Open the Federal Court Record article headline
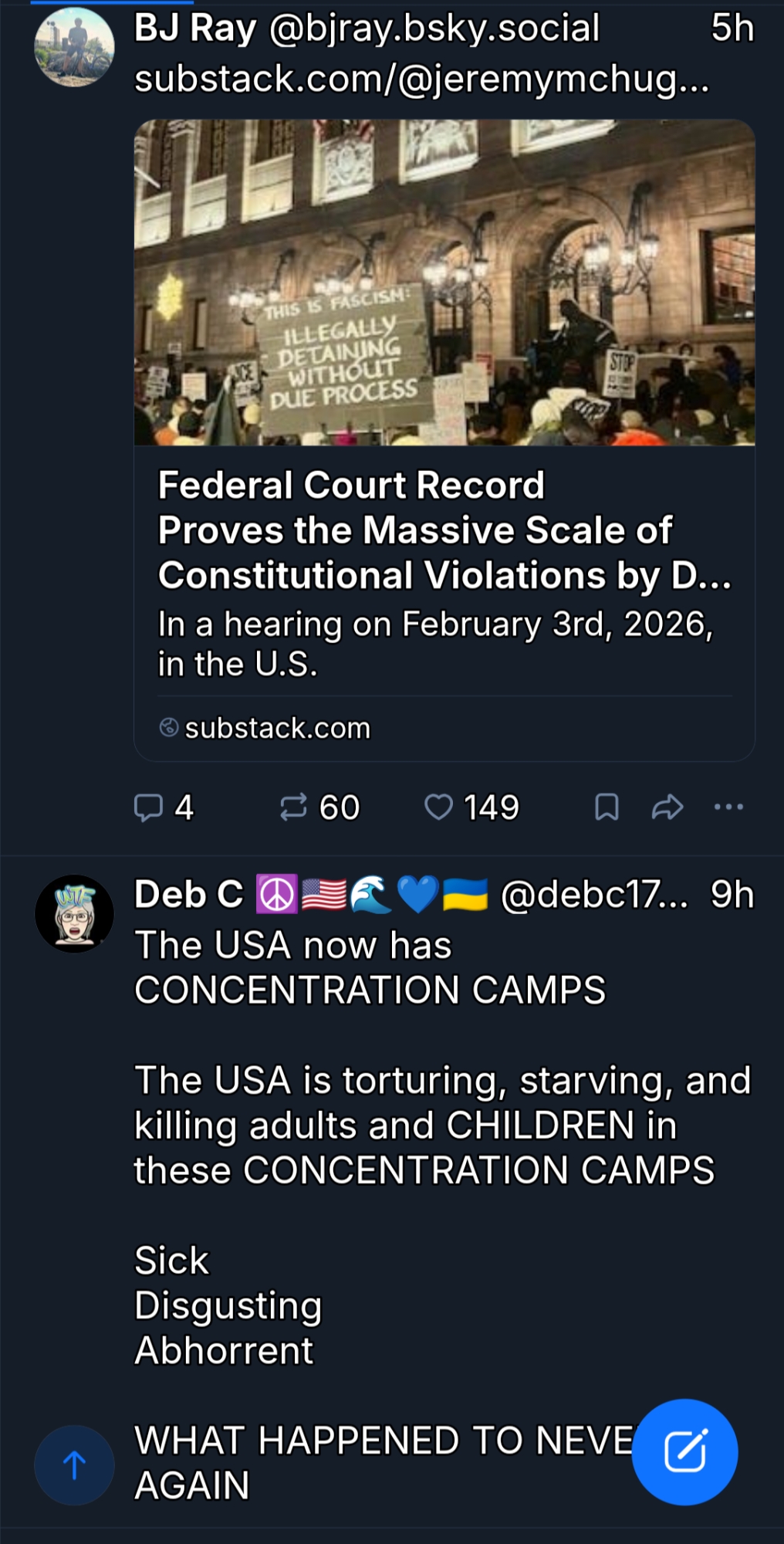 click(444, 530)
